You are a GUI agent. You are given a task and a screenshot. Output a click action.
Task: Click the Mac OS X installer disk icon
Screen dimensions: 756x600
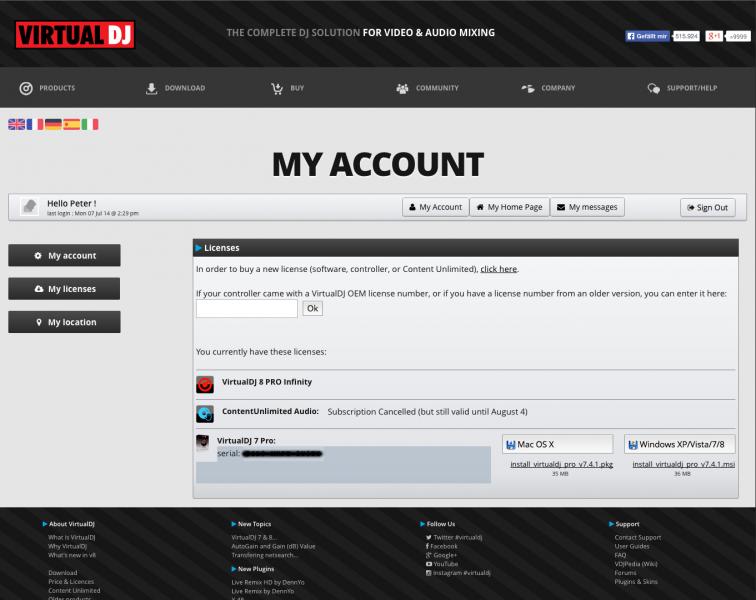[x=511, y=445]
